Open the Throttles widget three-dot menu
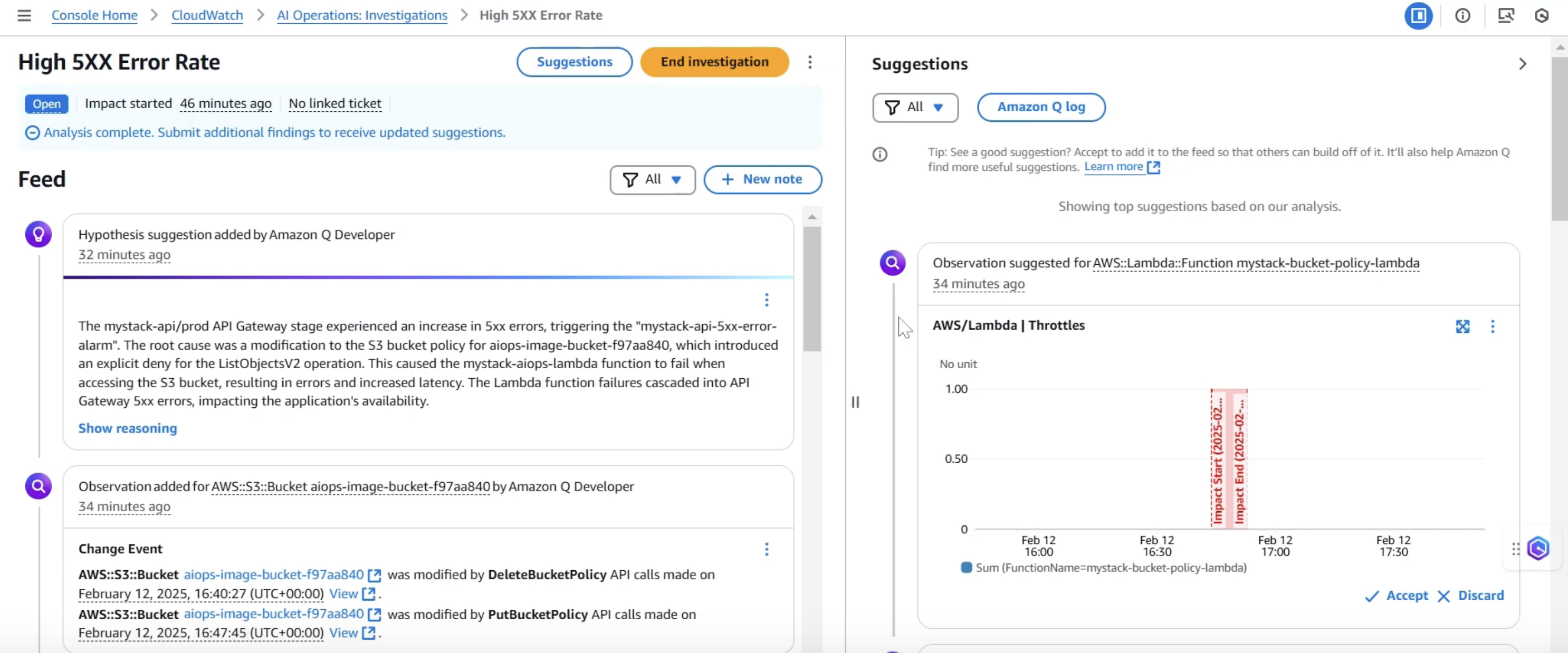 click(x=1492, y=326)
